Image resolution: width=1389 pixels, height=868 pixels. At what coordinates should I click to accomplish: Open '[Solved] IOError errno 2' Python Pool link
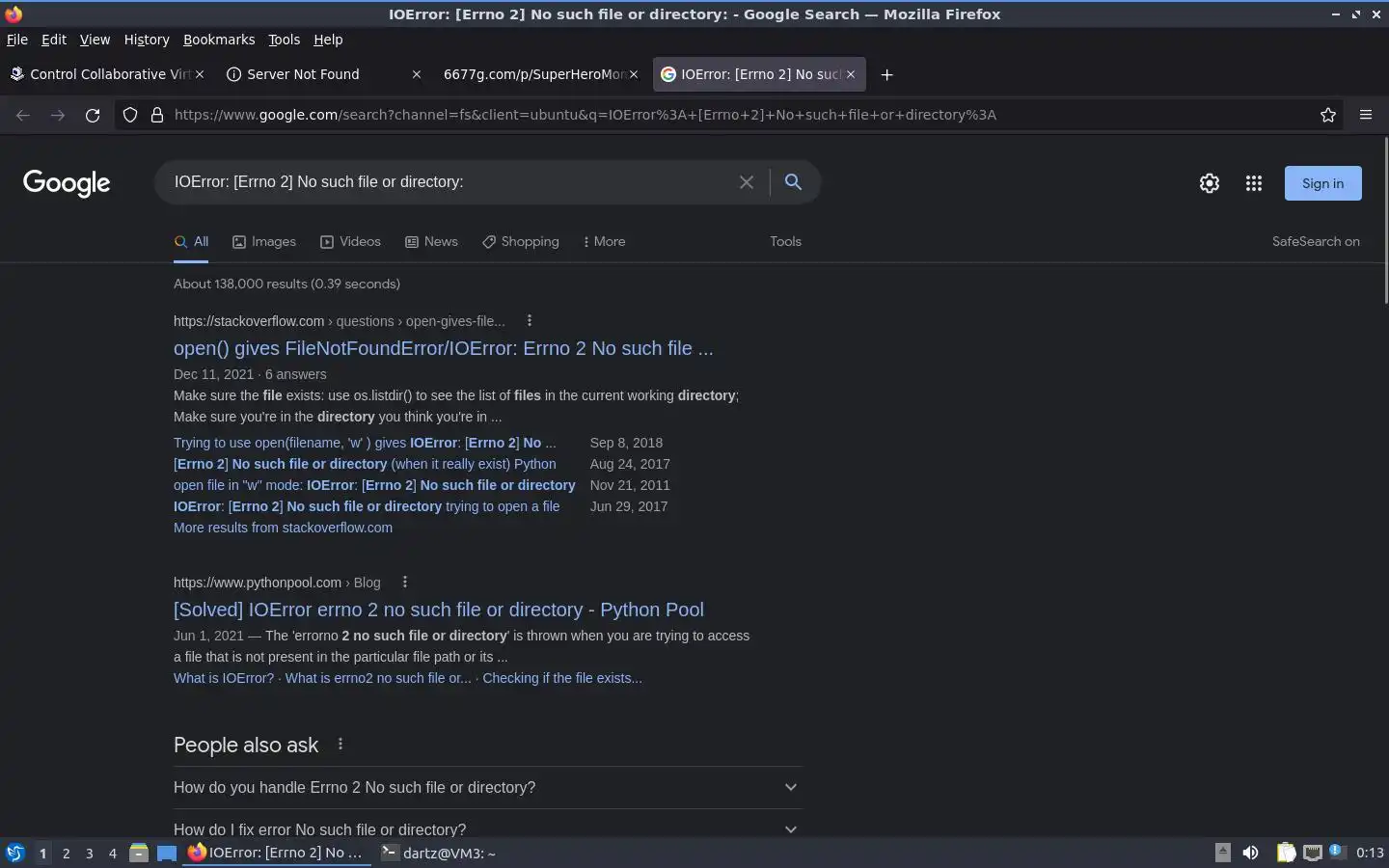pyautogui.click(x=439, y=610)
